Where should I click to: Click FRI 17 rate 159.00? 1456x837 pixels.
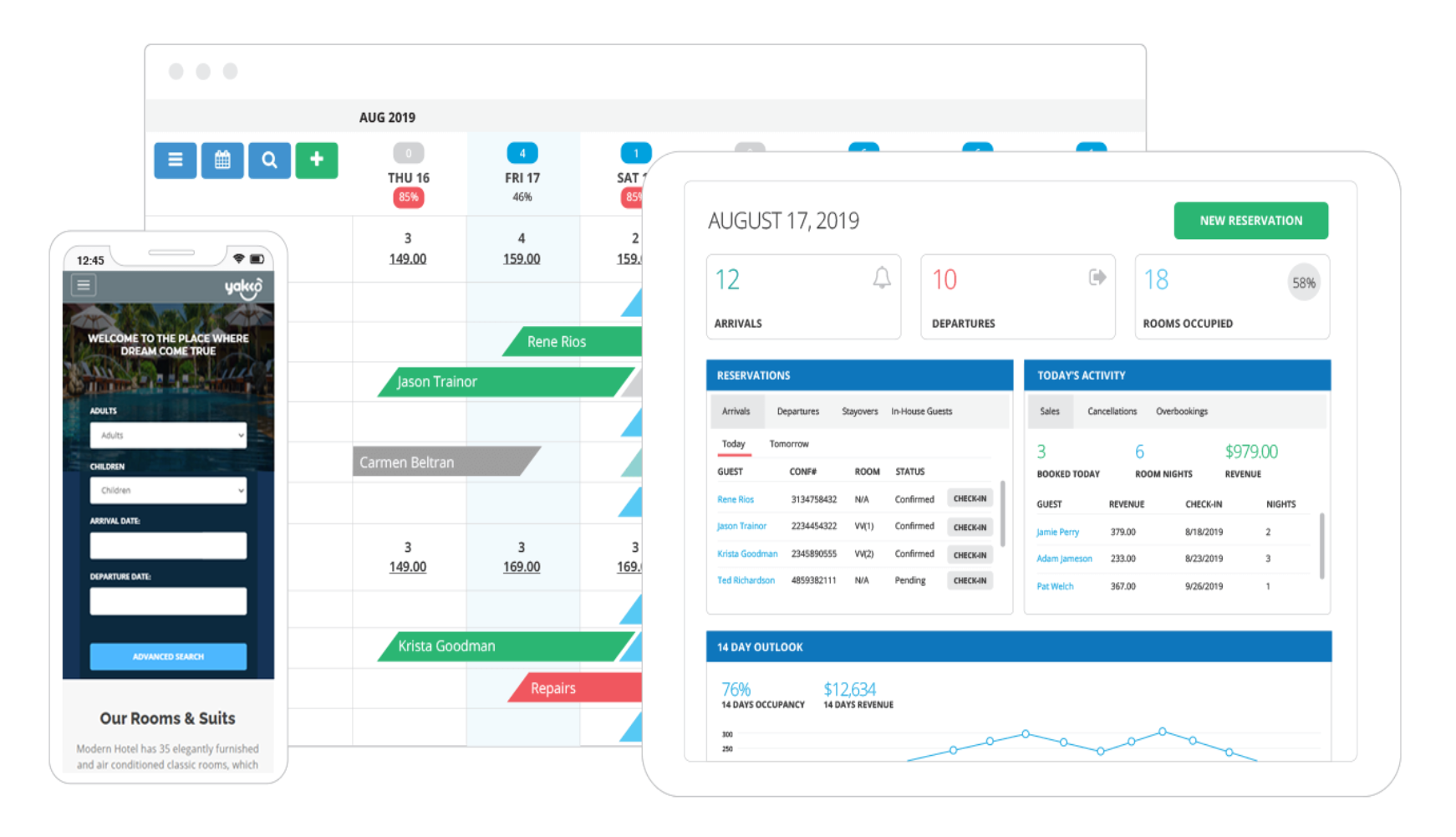coord(522,259)
